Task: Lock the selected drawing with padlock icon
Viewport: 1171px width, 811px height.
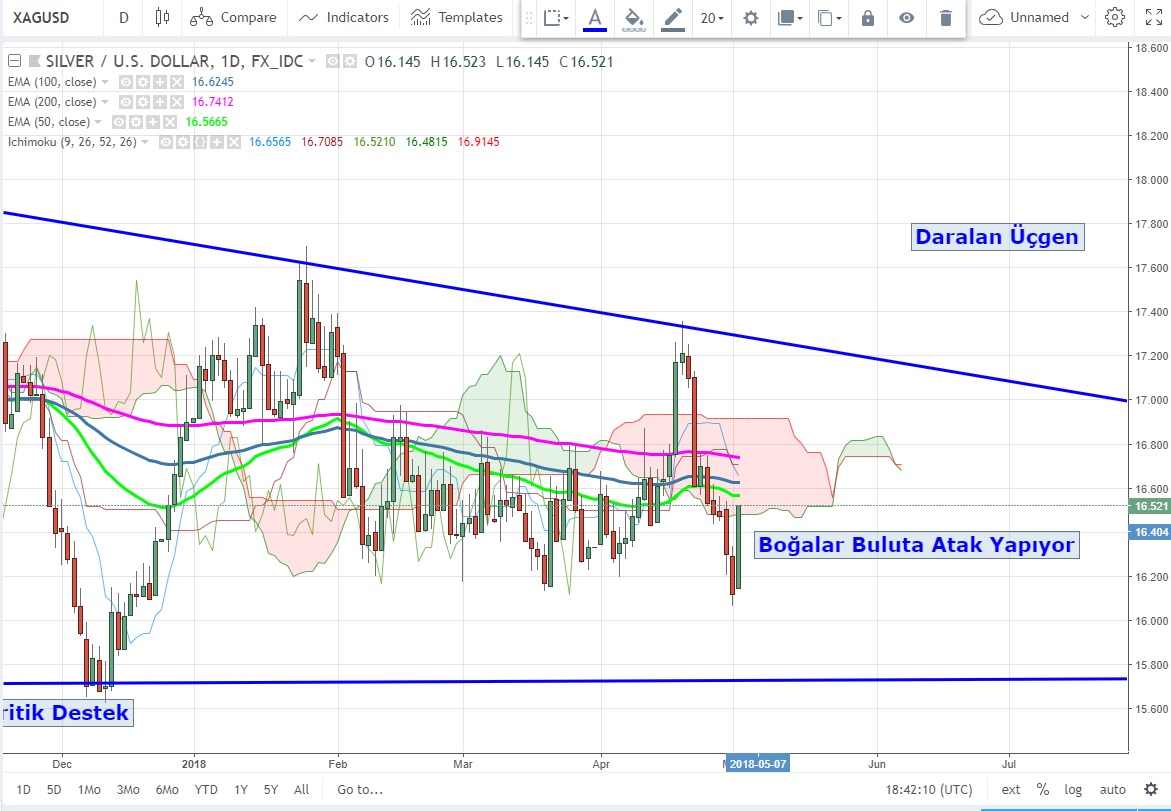Action: [867, 18]
